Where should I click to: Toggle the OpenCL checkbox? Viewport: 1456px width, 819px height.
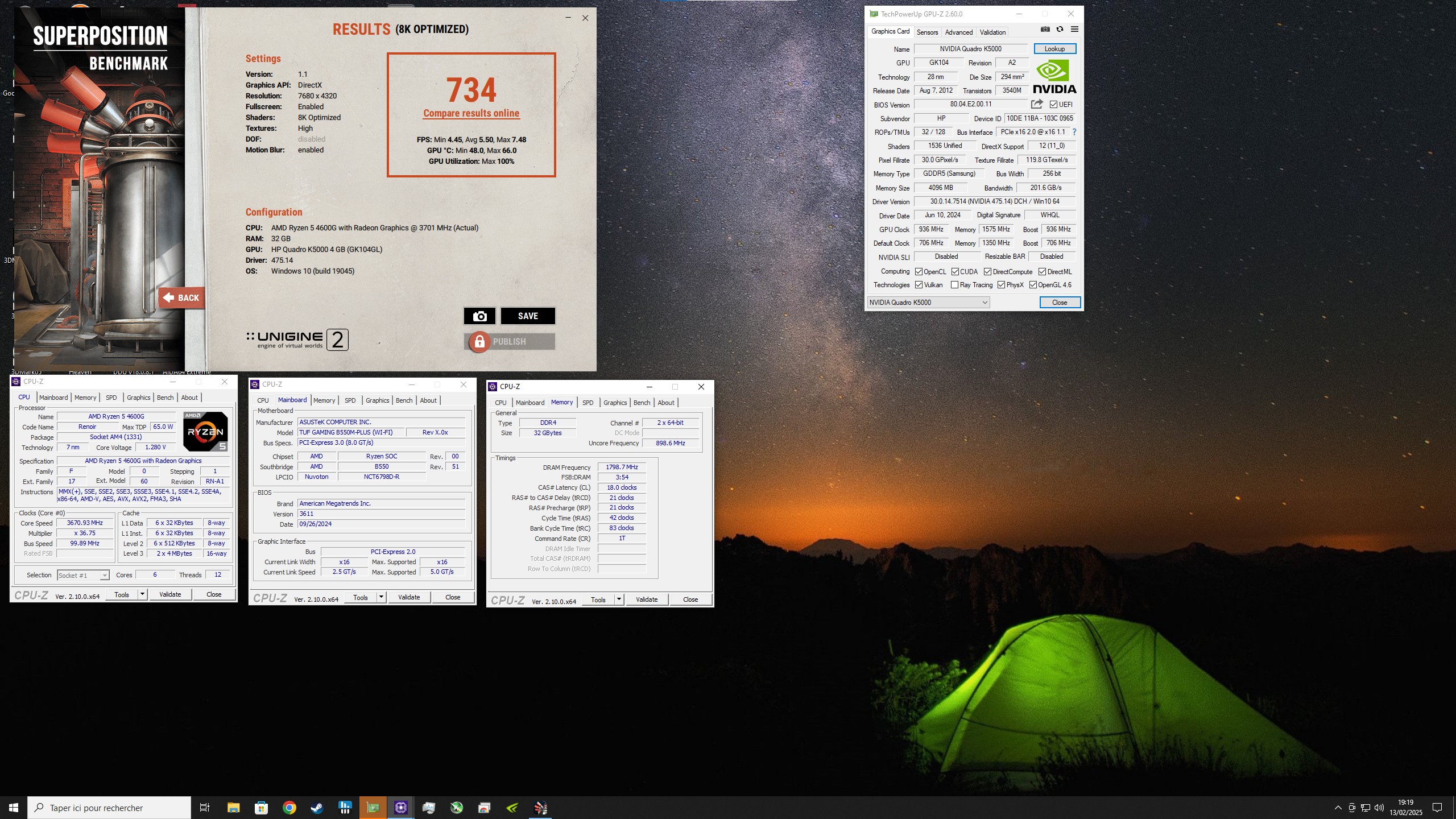click(x=919, y=272)
